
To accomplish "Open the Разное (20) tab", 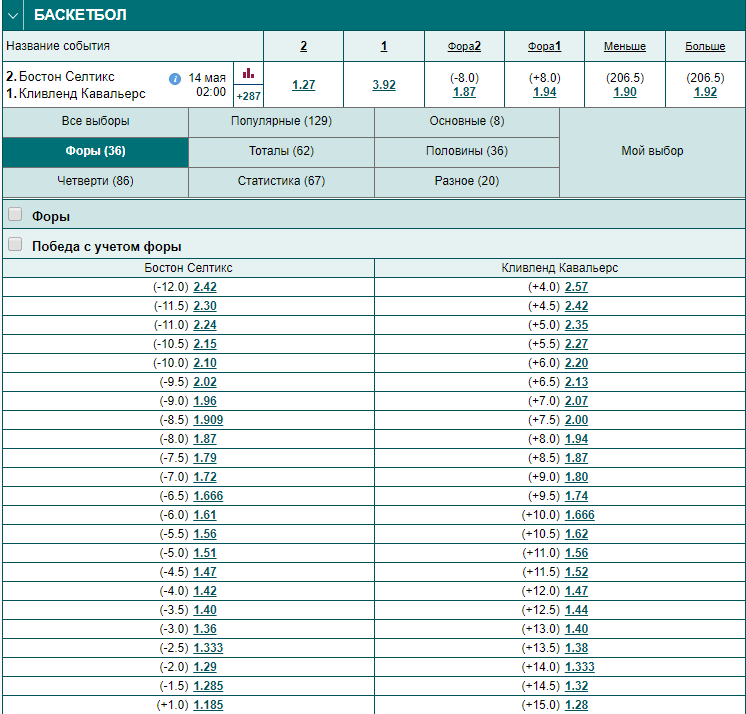I will pos(467,181).
